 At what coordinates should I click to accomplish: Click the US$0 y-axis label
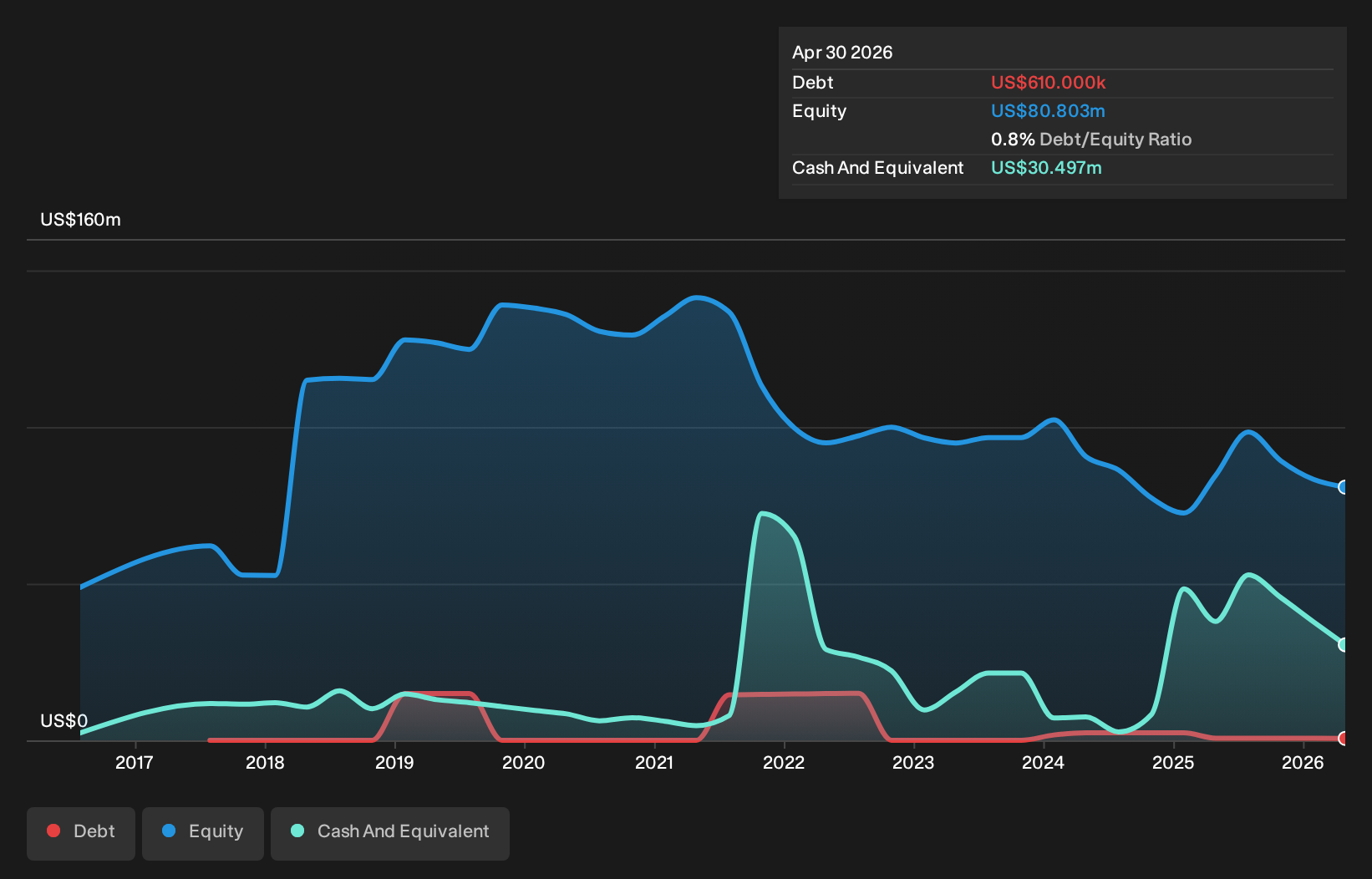[64, 721]
